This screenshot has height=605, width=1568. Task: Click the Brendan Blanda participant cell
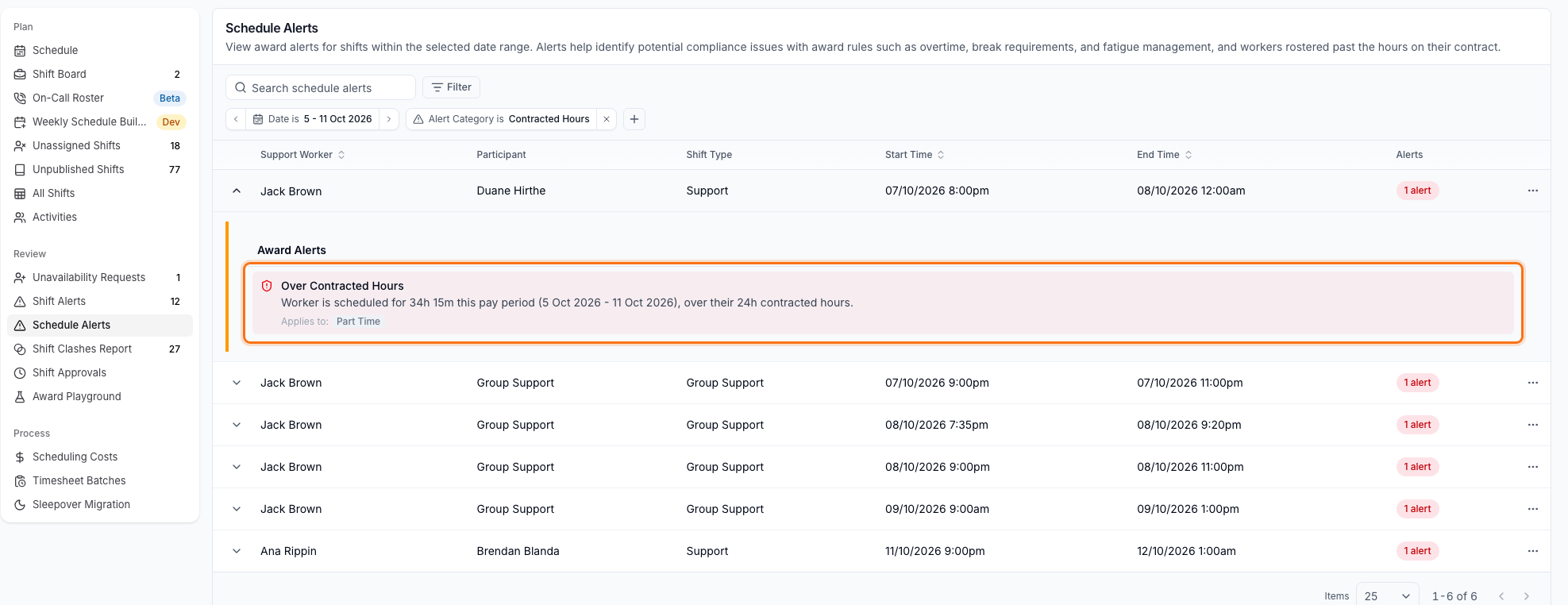tap(518, 551)
